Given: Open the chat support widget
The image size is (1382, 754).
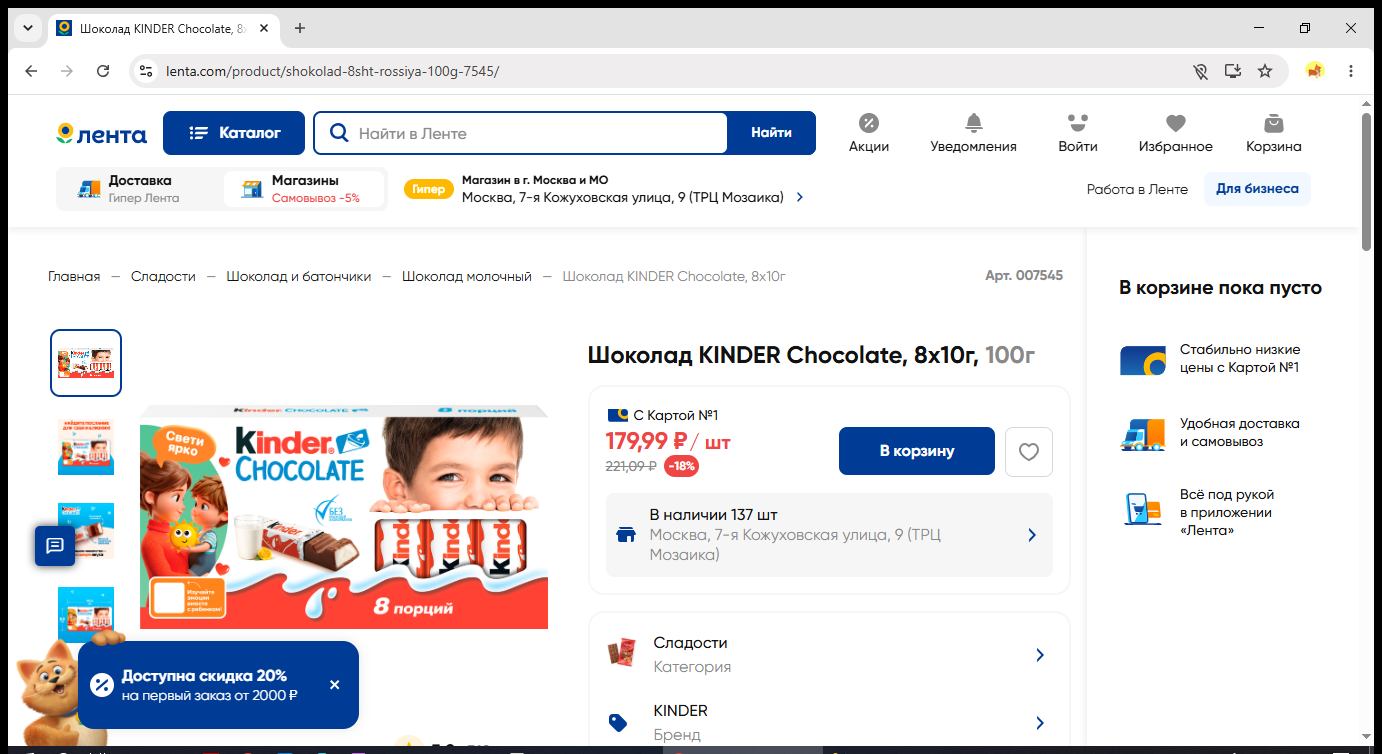Looking at the screenshot, I should point(55,546).
